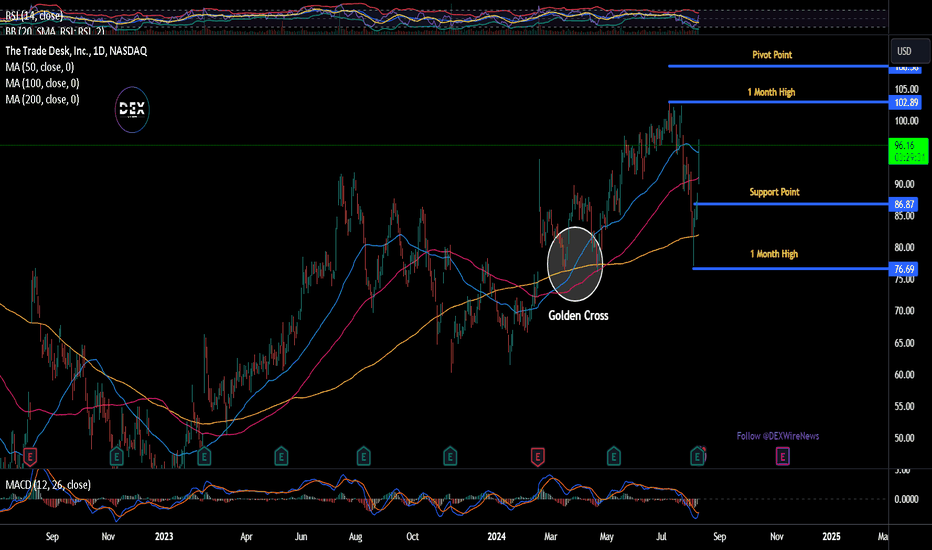This screenshot has width=932, height=550.
Task: Click the 60.00 price scale value
Action: [905, 375]
